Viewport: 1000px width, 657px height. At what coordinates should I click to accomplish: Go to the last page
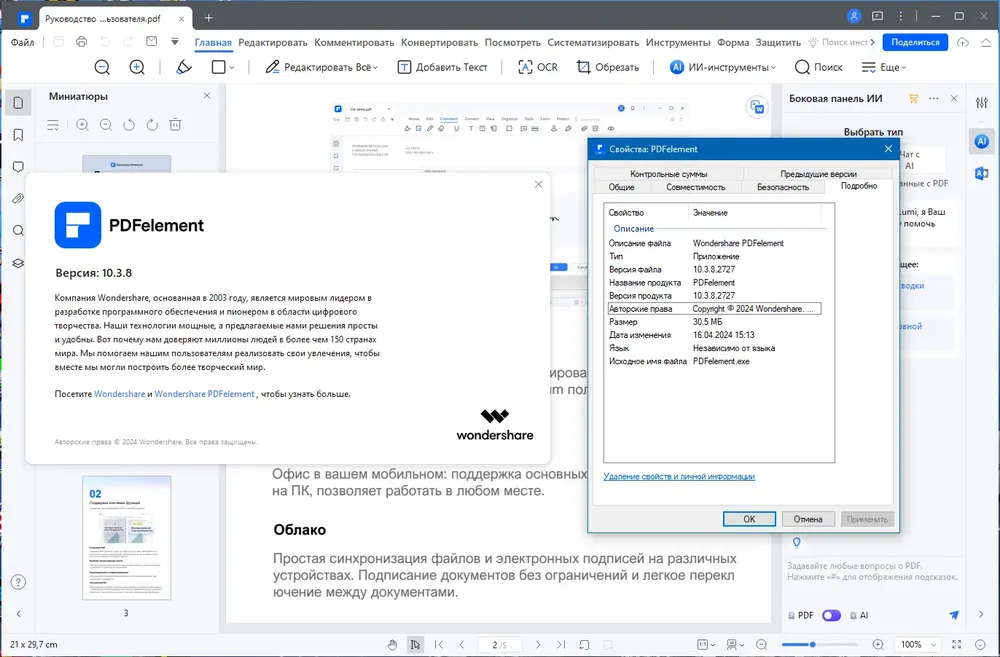[x=561, y=645]
